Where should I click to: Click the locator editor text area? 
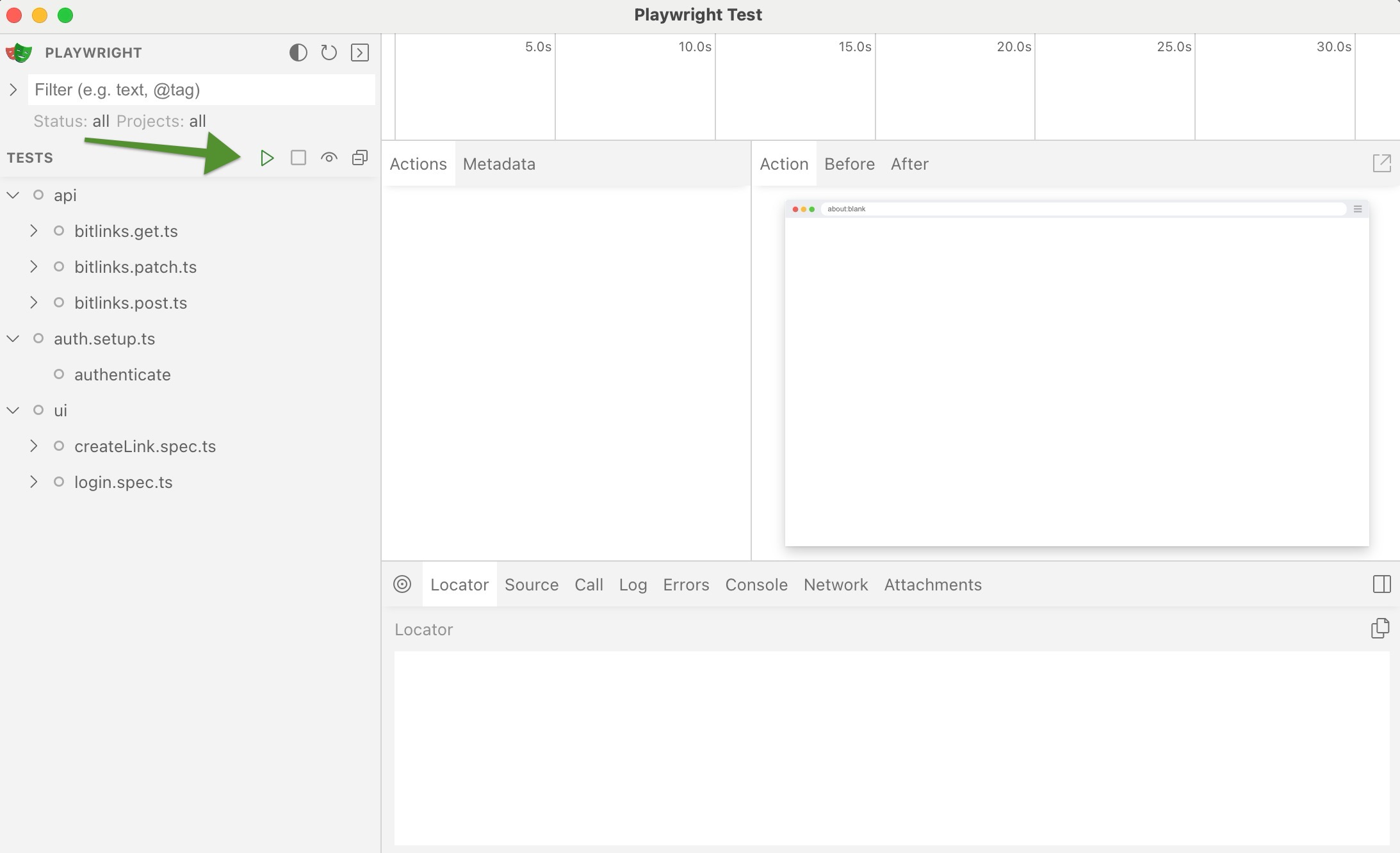coord(891,748)
